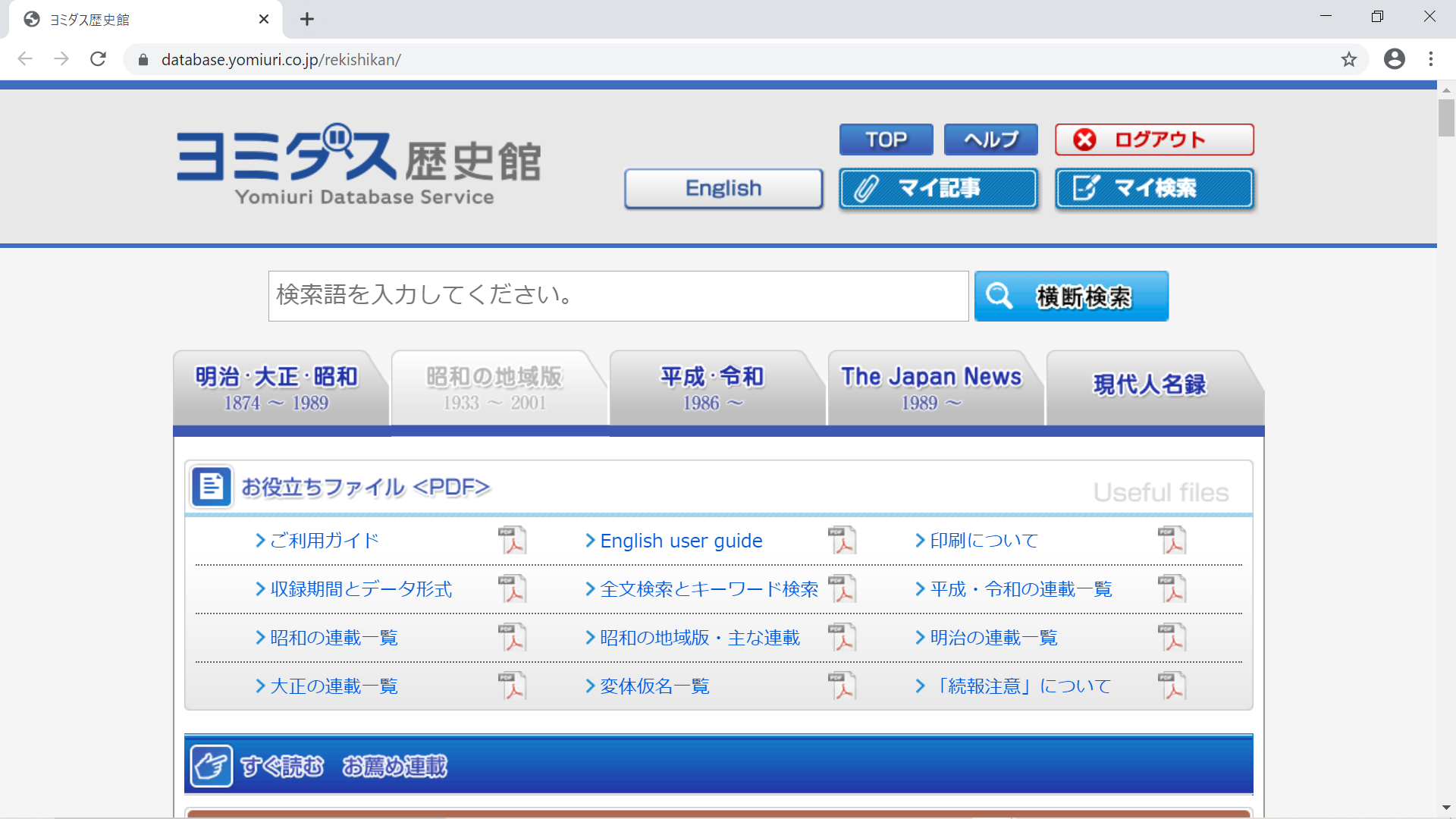The height and width of the screenshot is (819, 1456).
Task: Switch language with the English button
Action: click(x=723, y=188)
